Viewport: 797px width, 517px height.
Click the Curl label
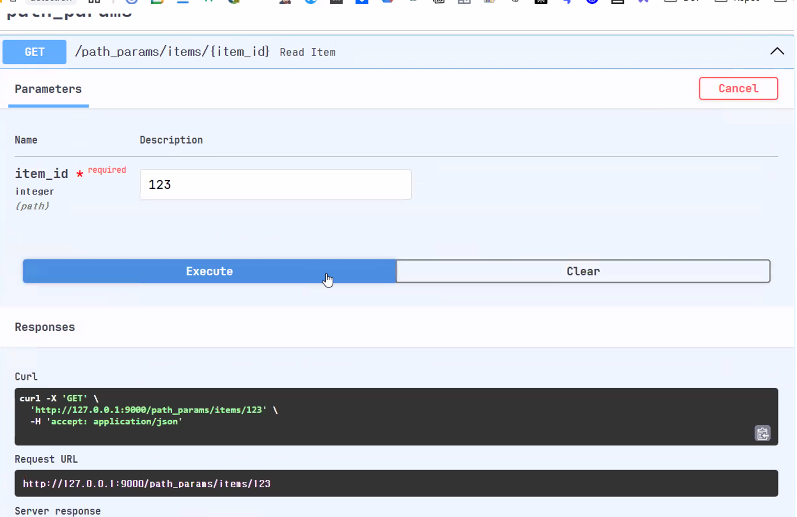click(x=26, y=377)
